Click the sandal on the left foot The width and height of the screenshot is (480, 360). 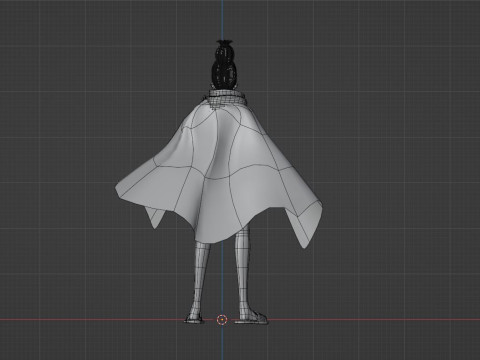point(194,319)
